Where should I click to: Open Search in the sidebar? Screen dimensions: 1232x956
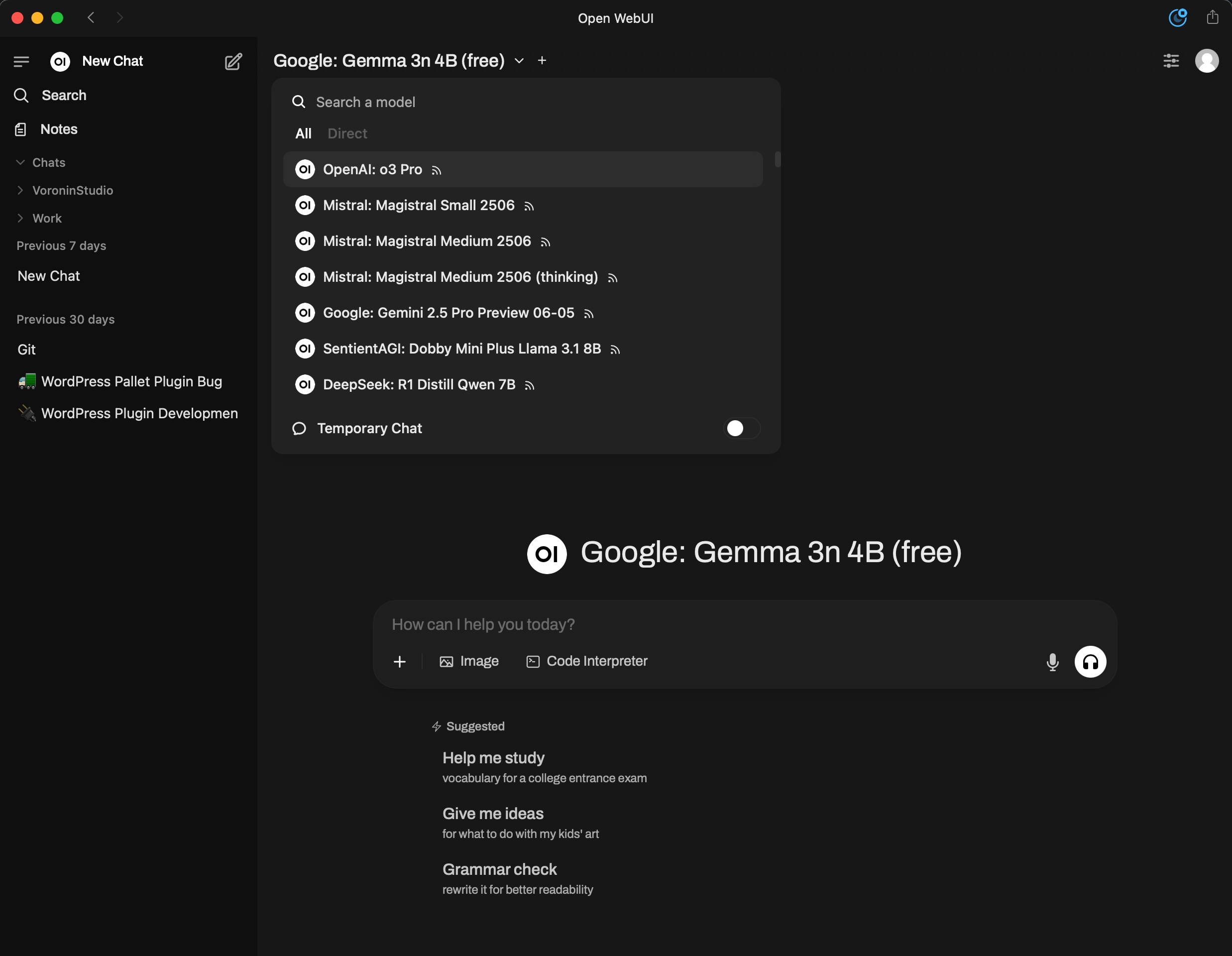(50, 96)
